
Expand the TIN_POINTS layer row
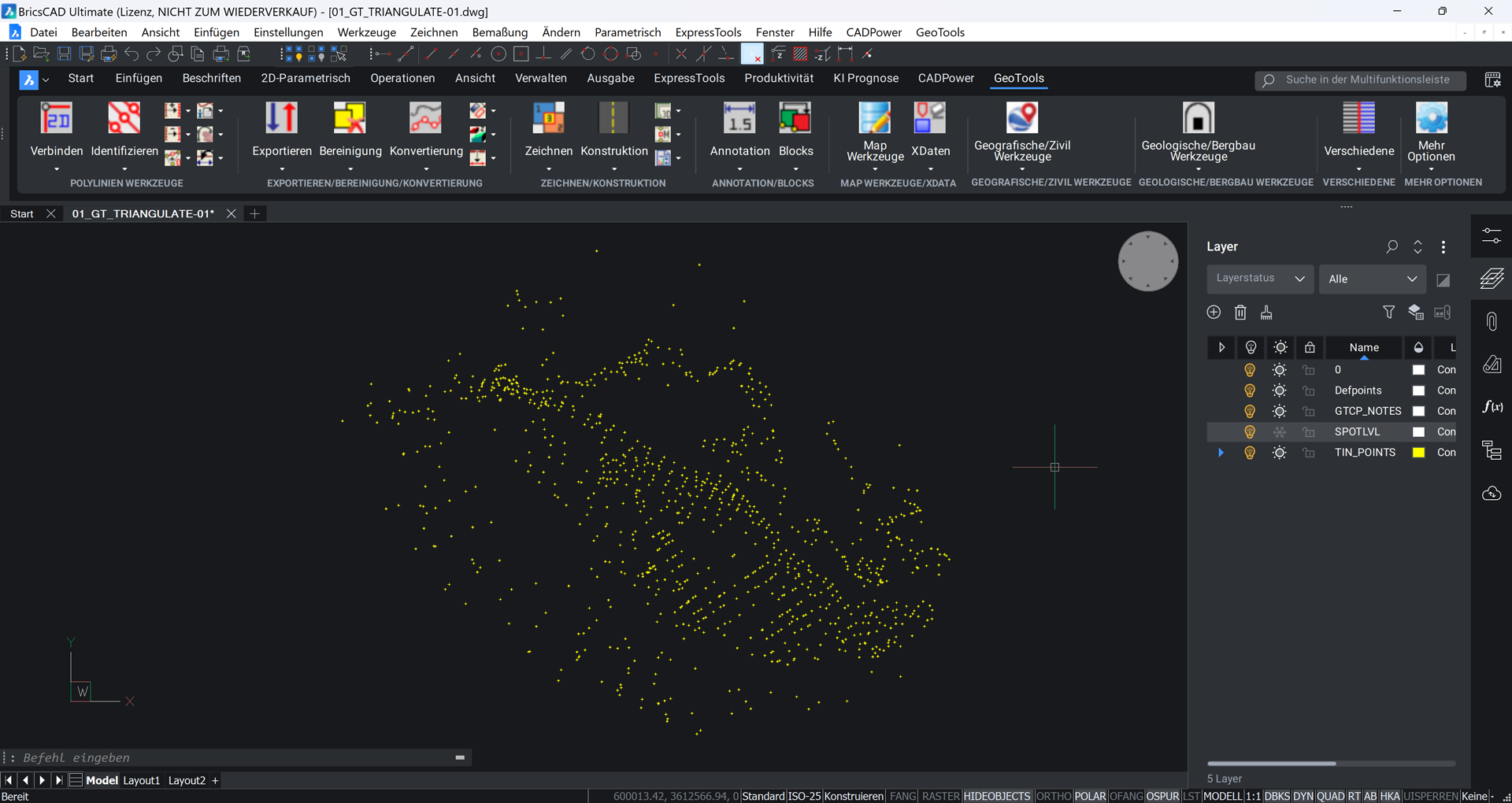(1221, 452)
